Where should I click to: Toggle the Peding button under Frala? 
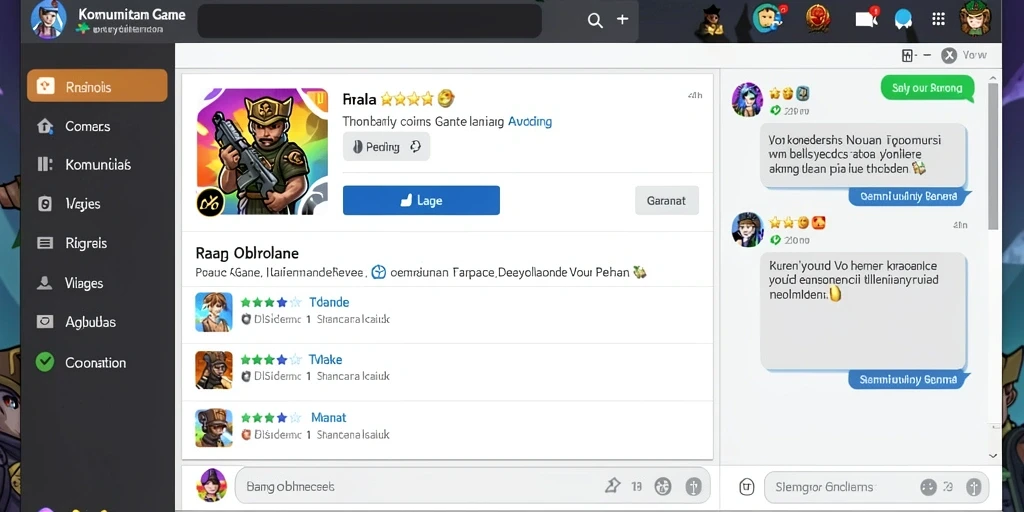[x=386, y=147]
